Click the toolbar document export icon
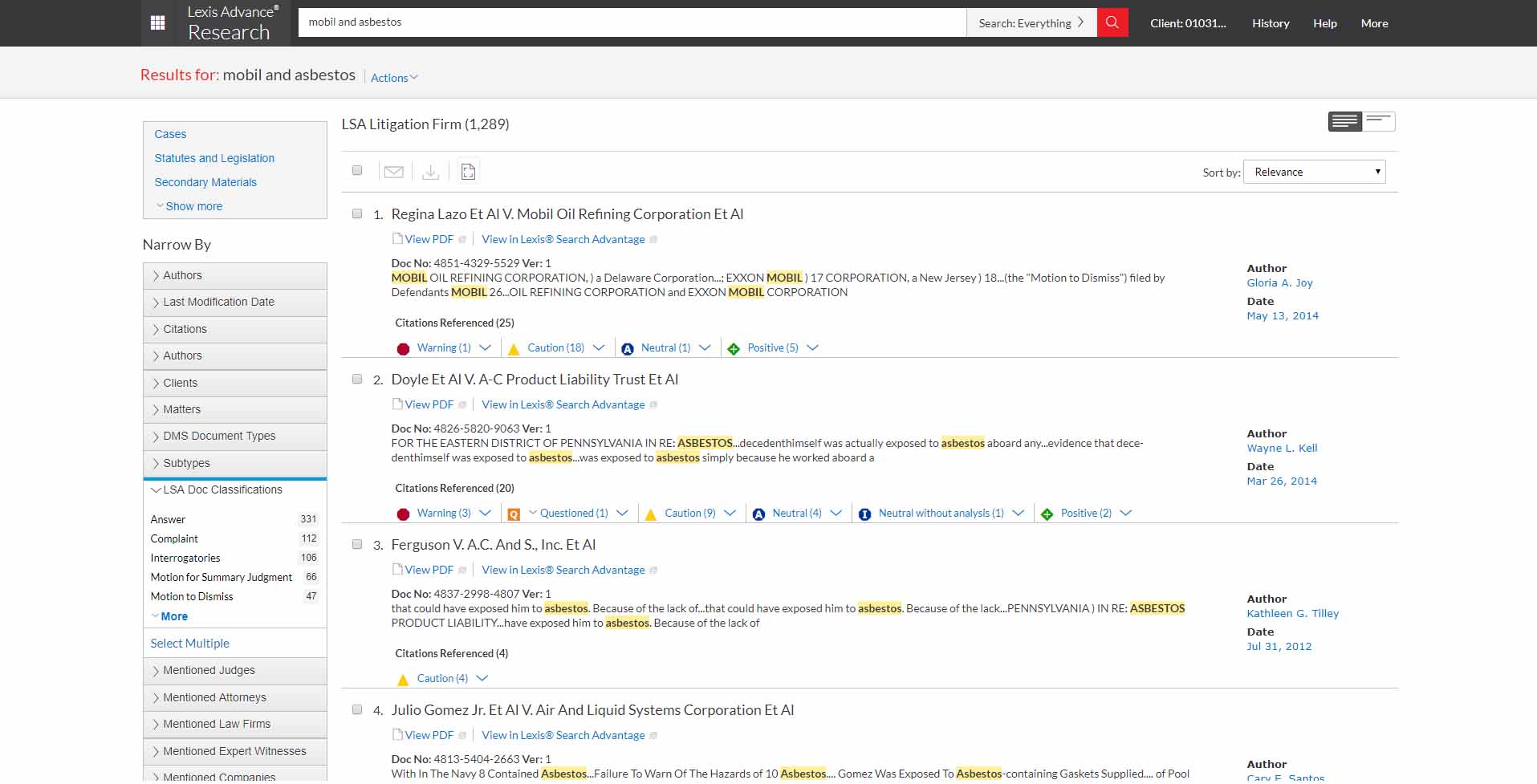Viewport: 1537px width, 784px height. (x=469, y=172)
